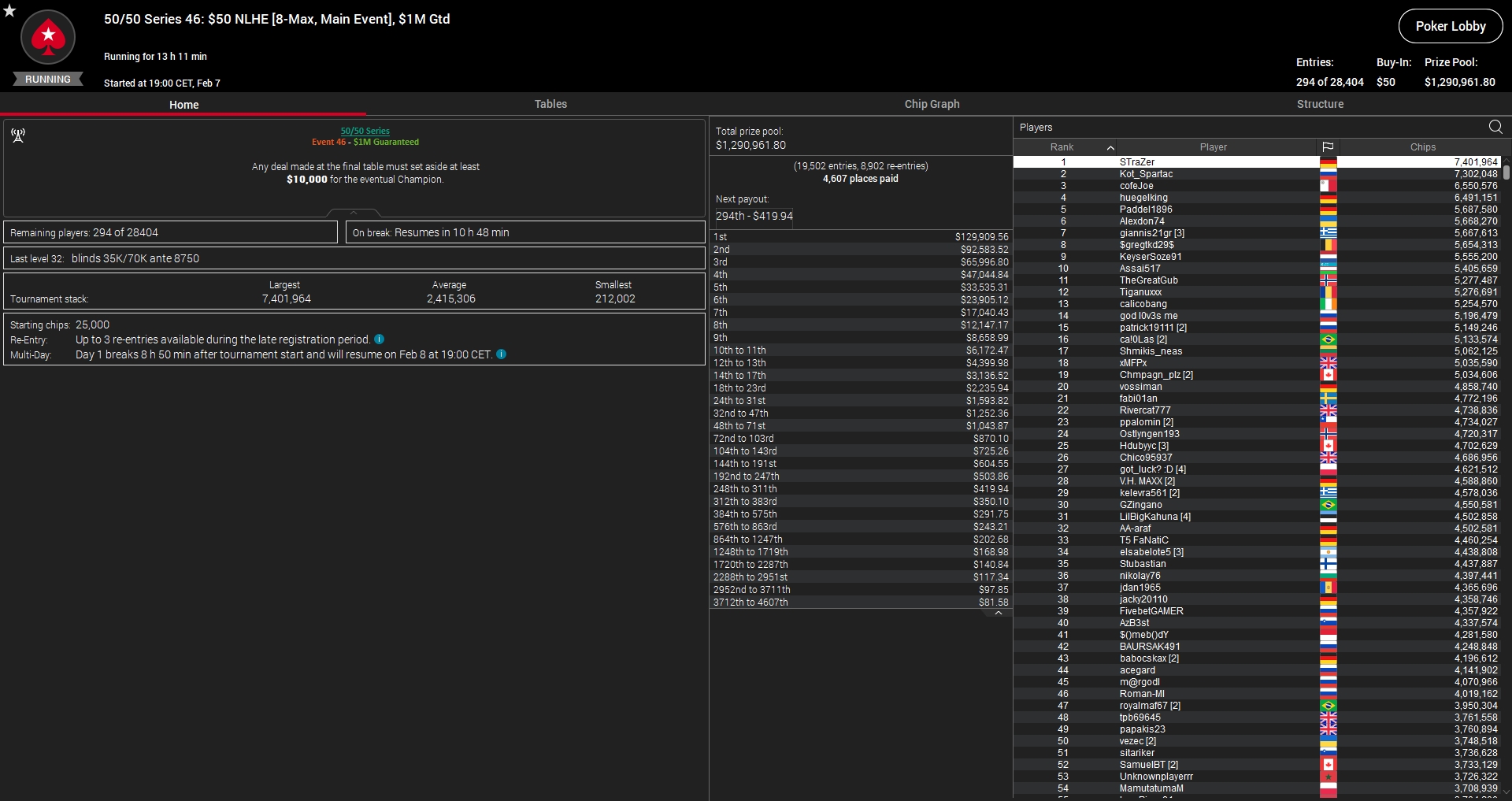1512x801 pixels.
Task: Select player row god l0v3s me
Action: 1258,316
